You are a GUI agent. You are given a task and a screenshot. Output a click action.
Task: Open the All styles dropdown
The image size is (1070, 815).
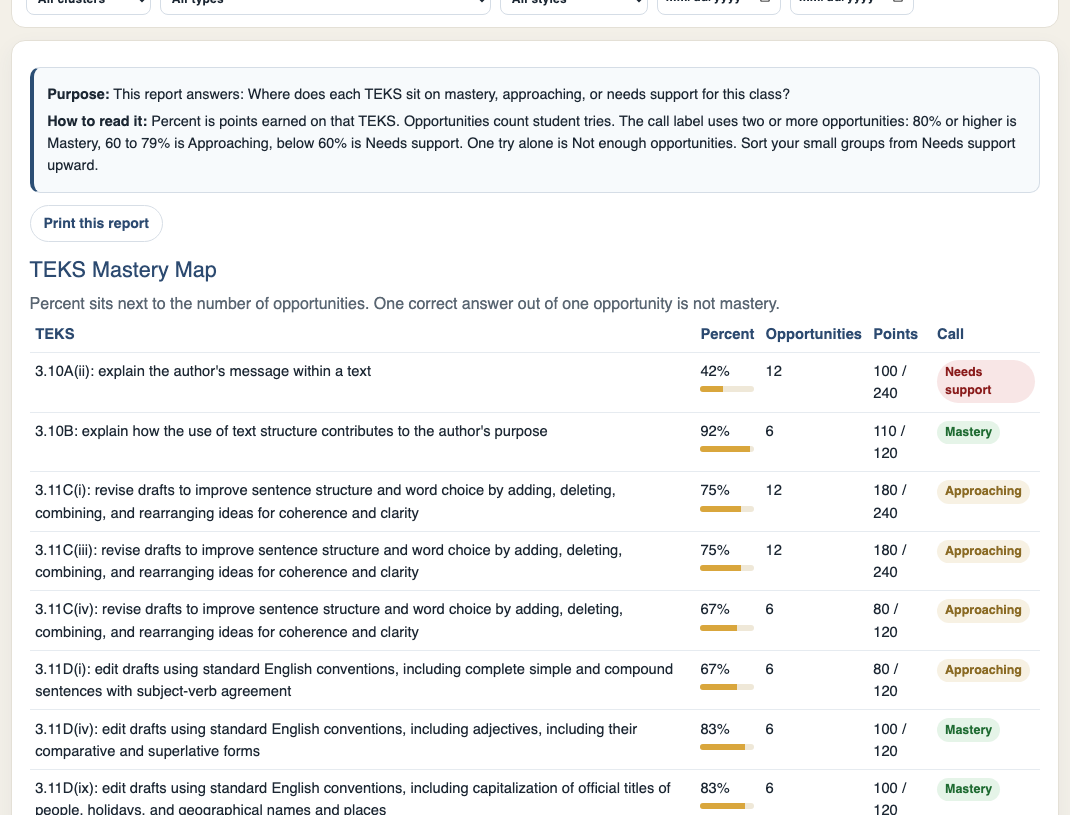tap(574, 5)
